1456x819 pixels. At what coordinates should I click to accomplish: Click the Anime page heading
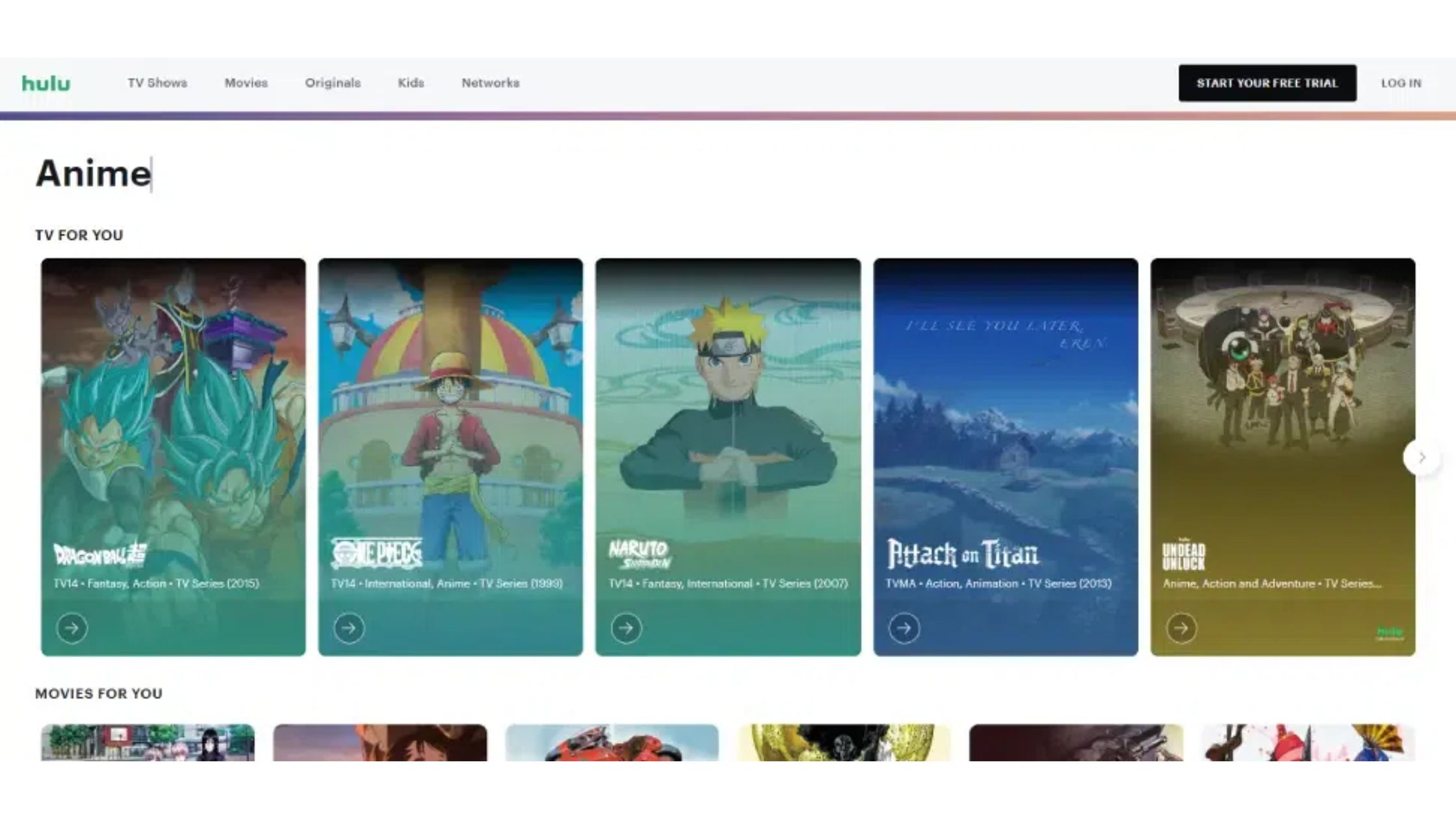coord(94,174)
